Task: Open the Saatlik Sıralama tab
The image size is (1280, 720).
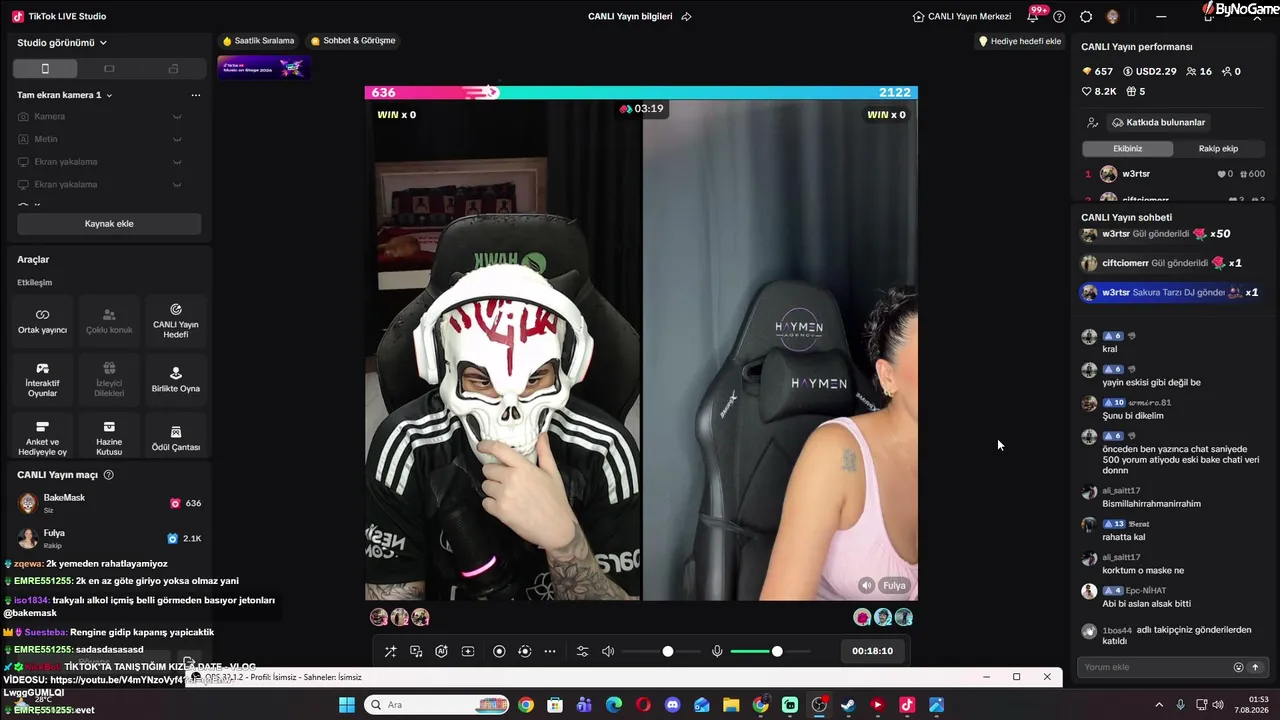Action: 259,41
